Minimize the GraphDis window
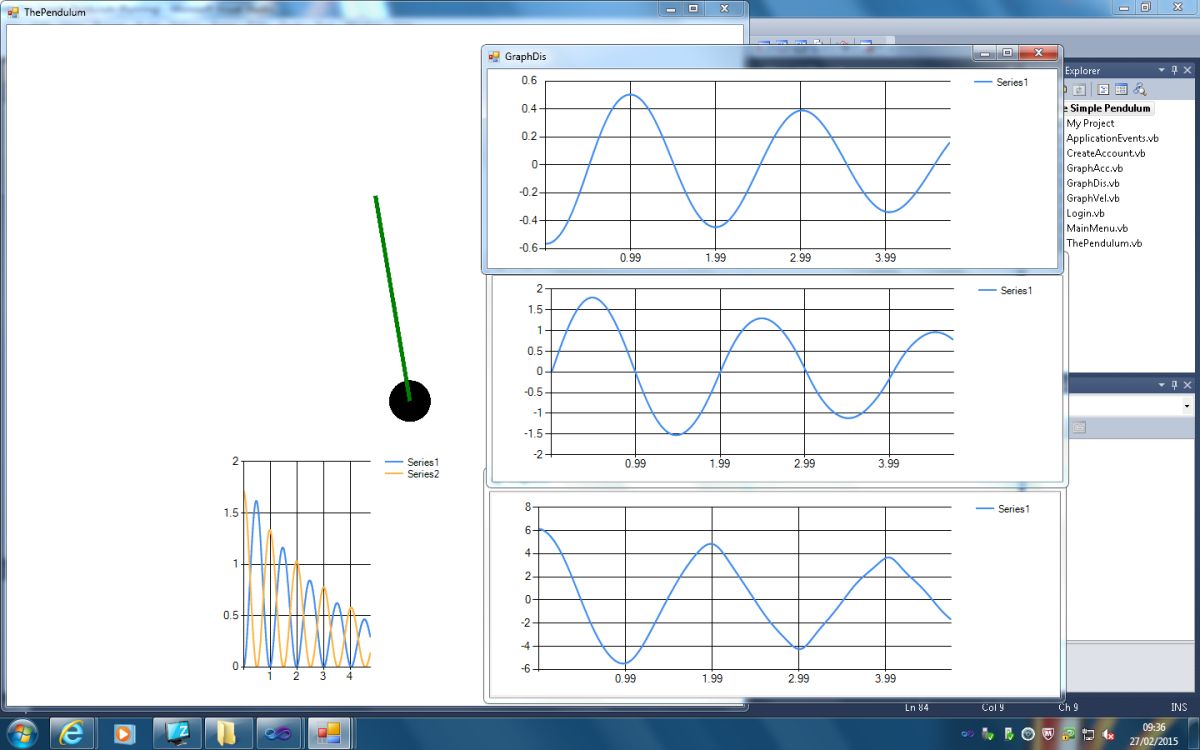Viewport: 1200px width, 750px height. (x=985, y=53)
